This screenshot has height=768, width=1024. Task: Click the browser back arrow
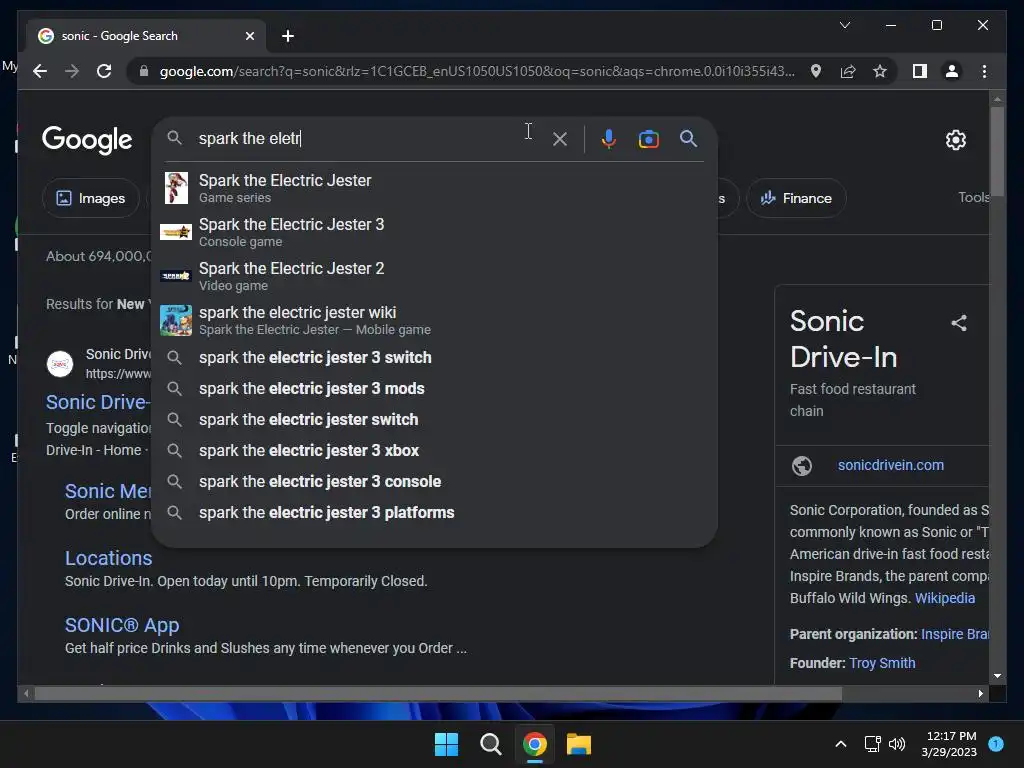(x=40, y=71)
